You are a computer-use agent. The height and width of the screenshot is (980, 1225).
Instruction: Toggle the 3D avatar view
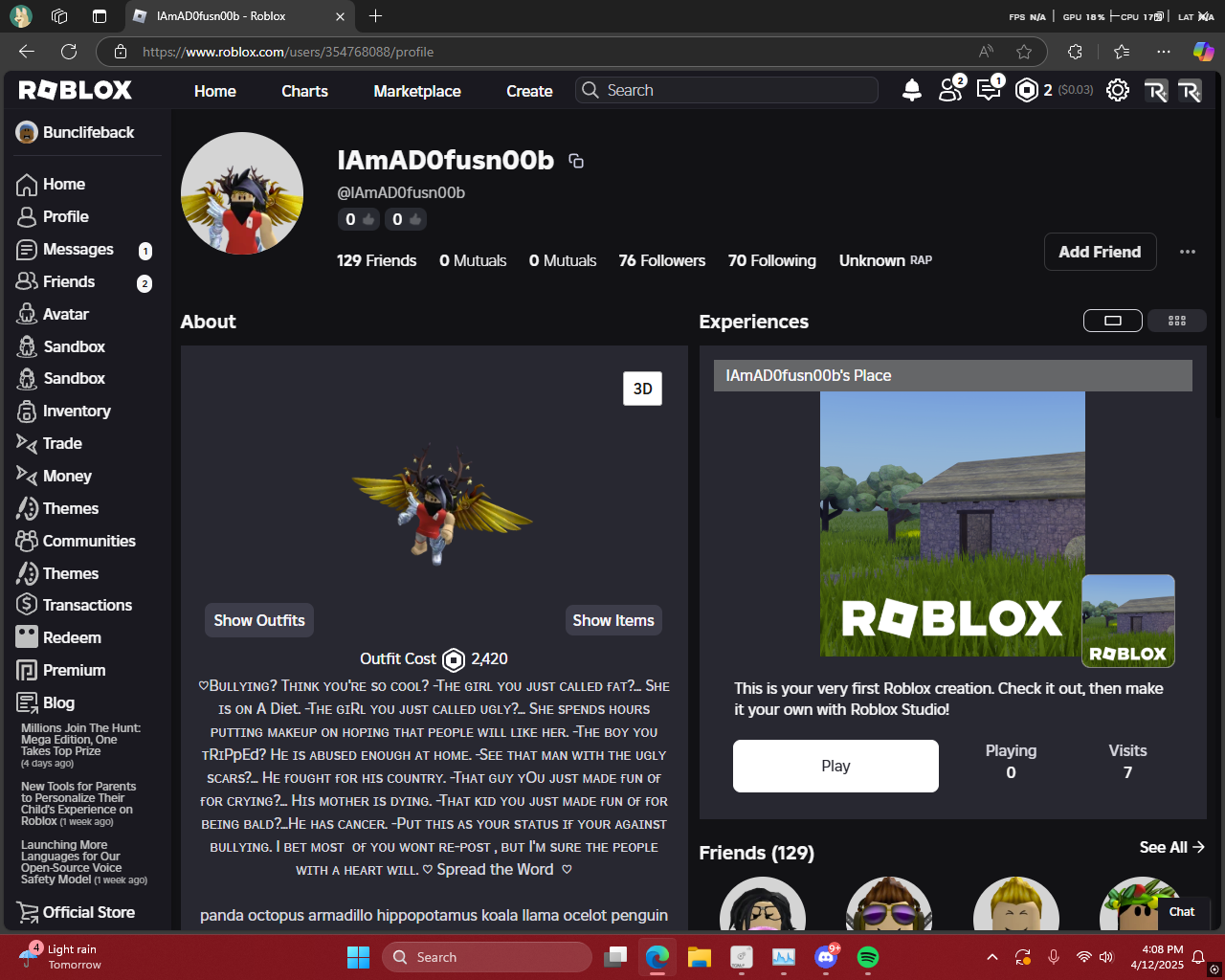coord(643,389)
